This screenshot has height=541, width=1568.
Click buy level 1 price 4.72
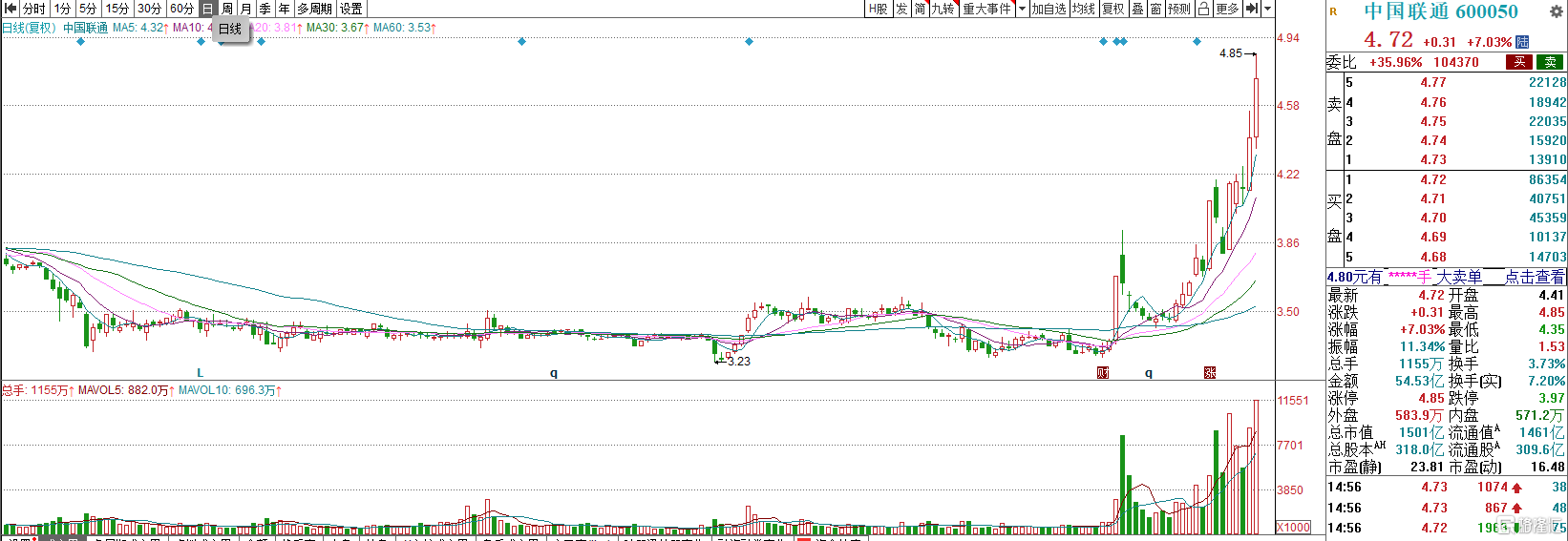pyautogui.click(x=1432, y=179)
